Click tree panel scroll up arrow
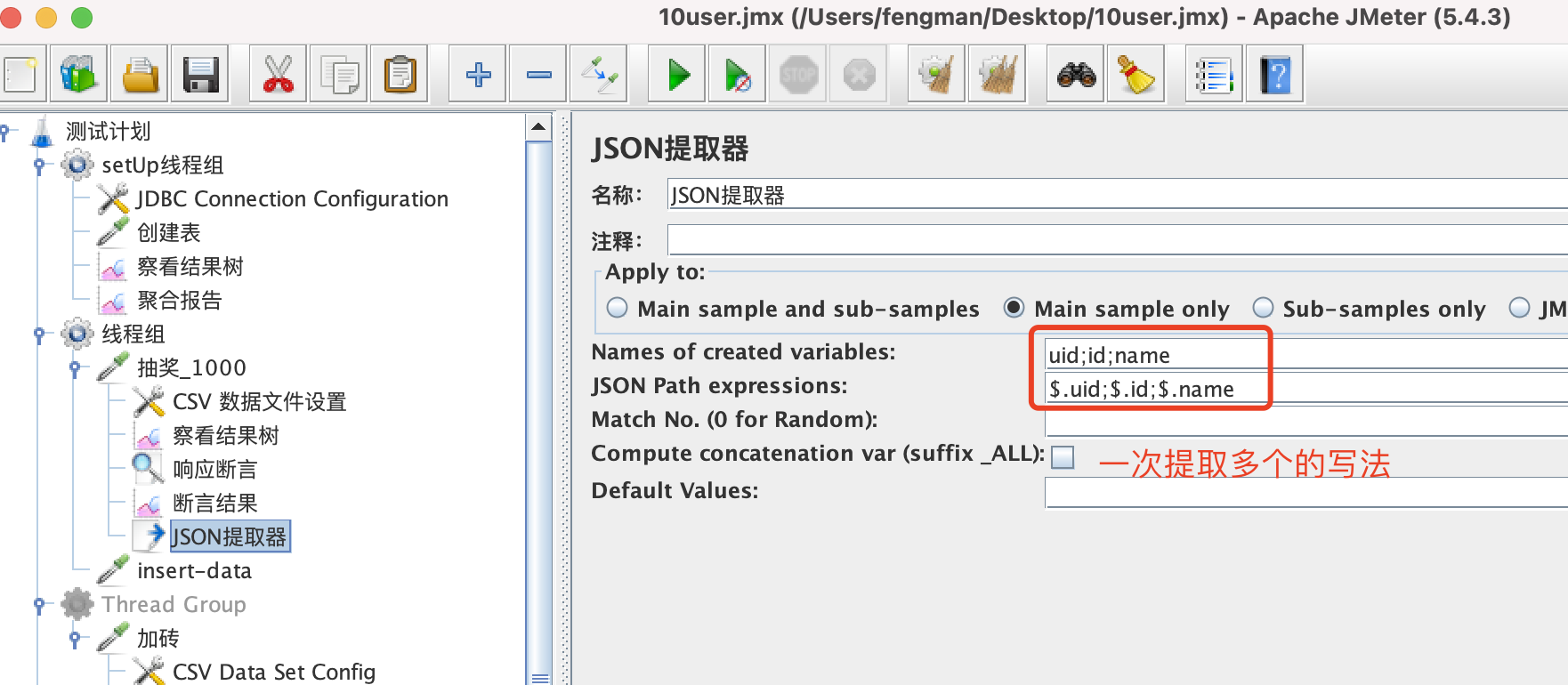Image resolution: width=1568 pixels, height=685 pixels. pyautogui.click(x=538, y=127)
